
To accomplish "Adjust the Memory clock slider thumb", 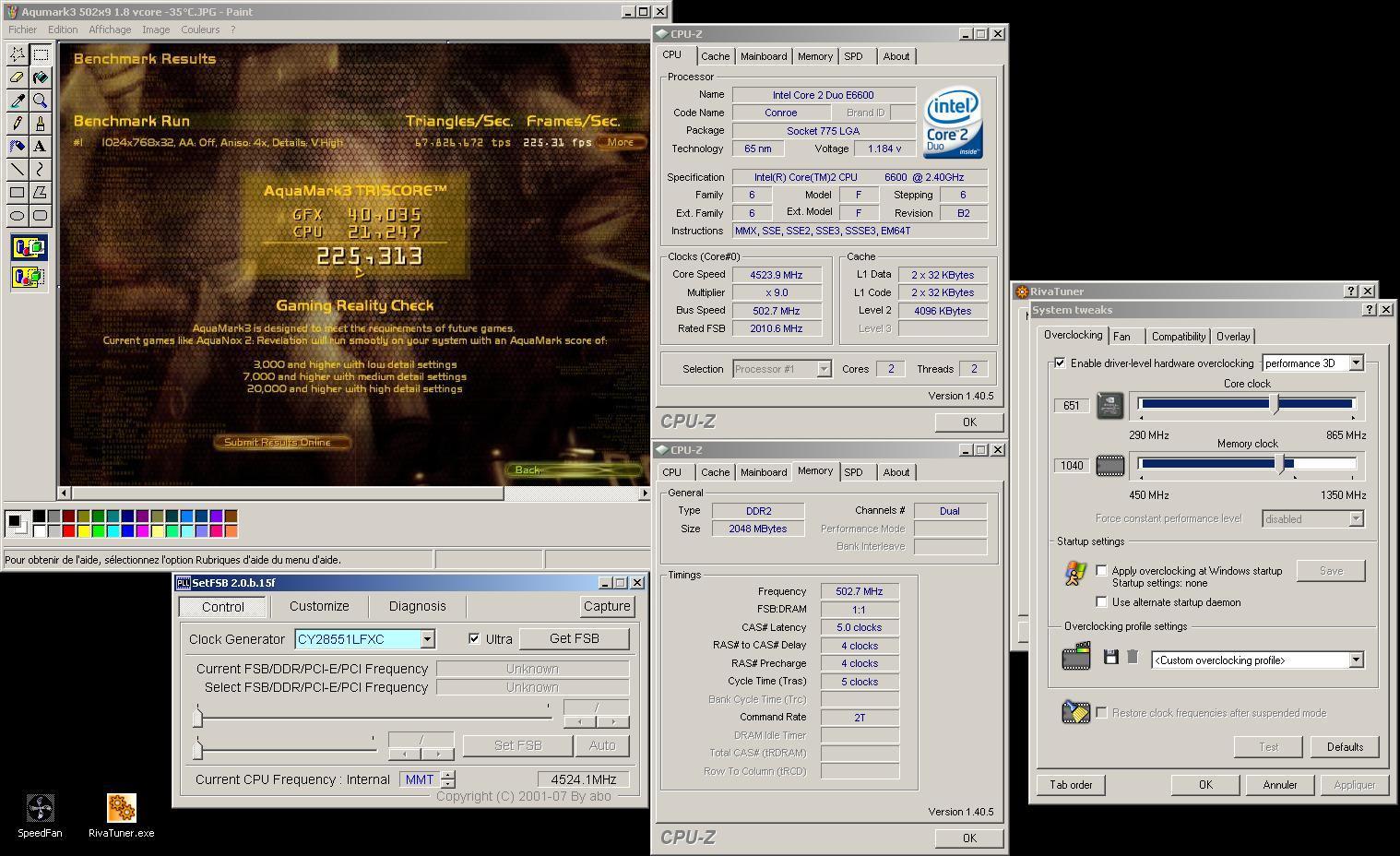I will click(x=1281, y=464).
